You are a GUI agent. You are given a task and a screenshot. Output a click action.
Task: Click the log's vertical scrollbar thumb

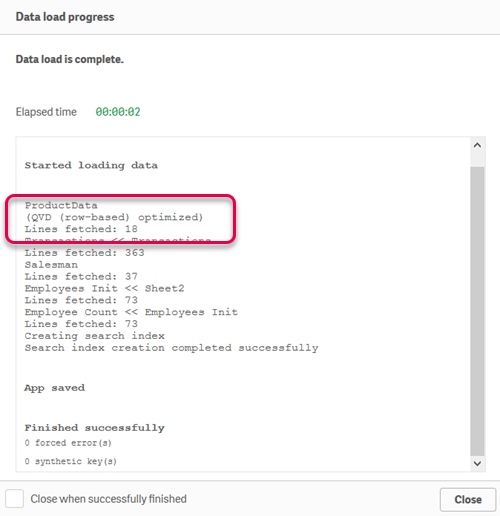point(477,311)
